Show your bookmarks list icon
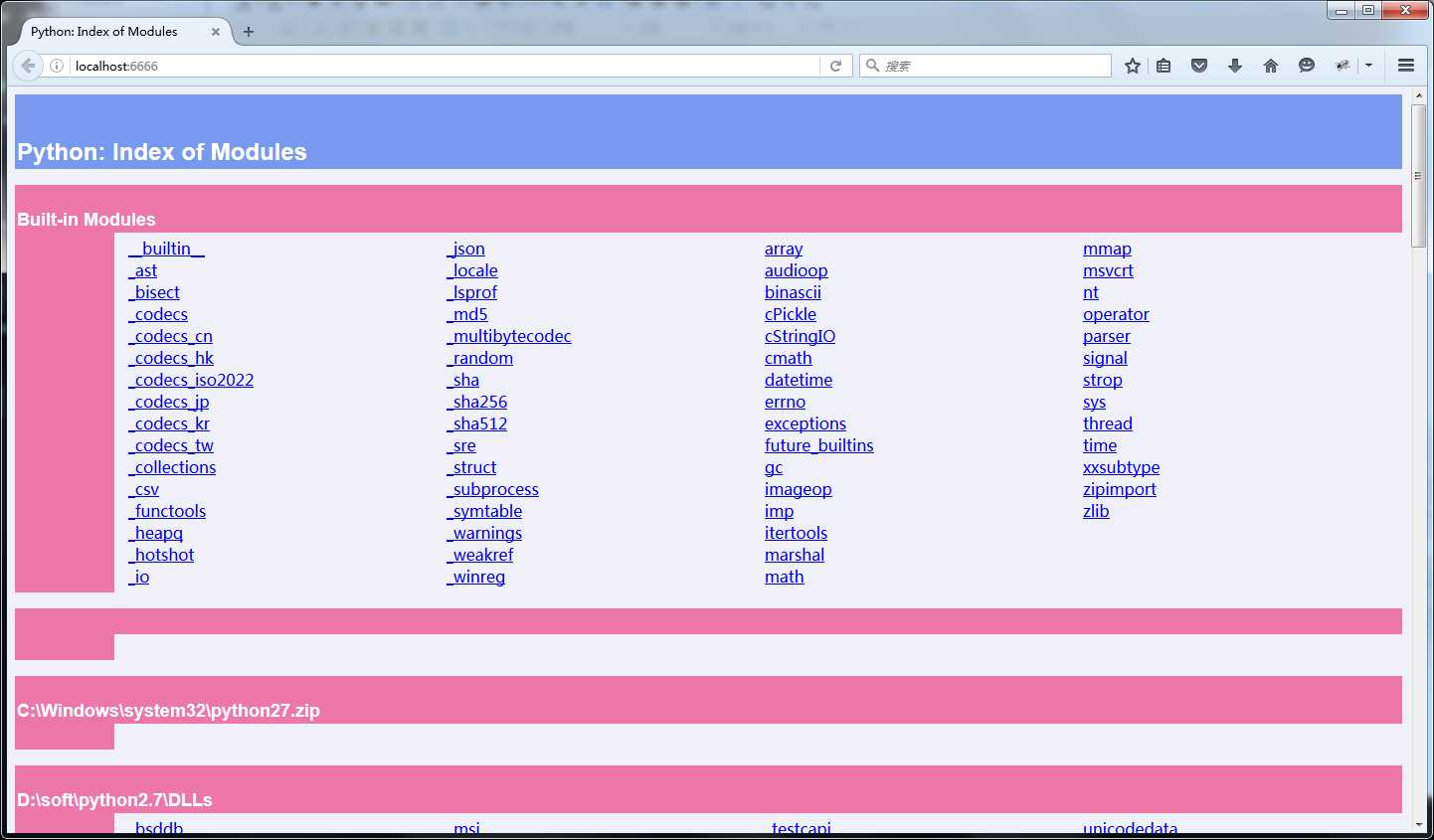 tap(1164, 66)
